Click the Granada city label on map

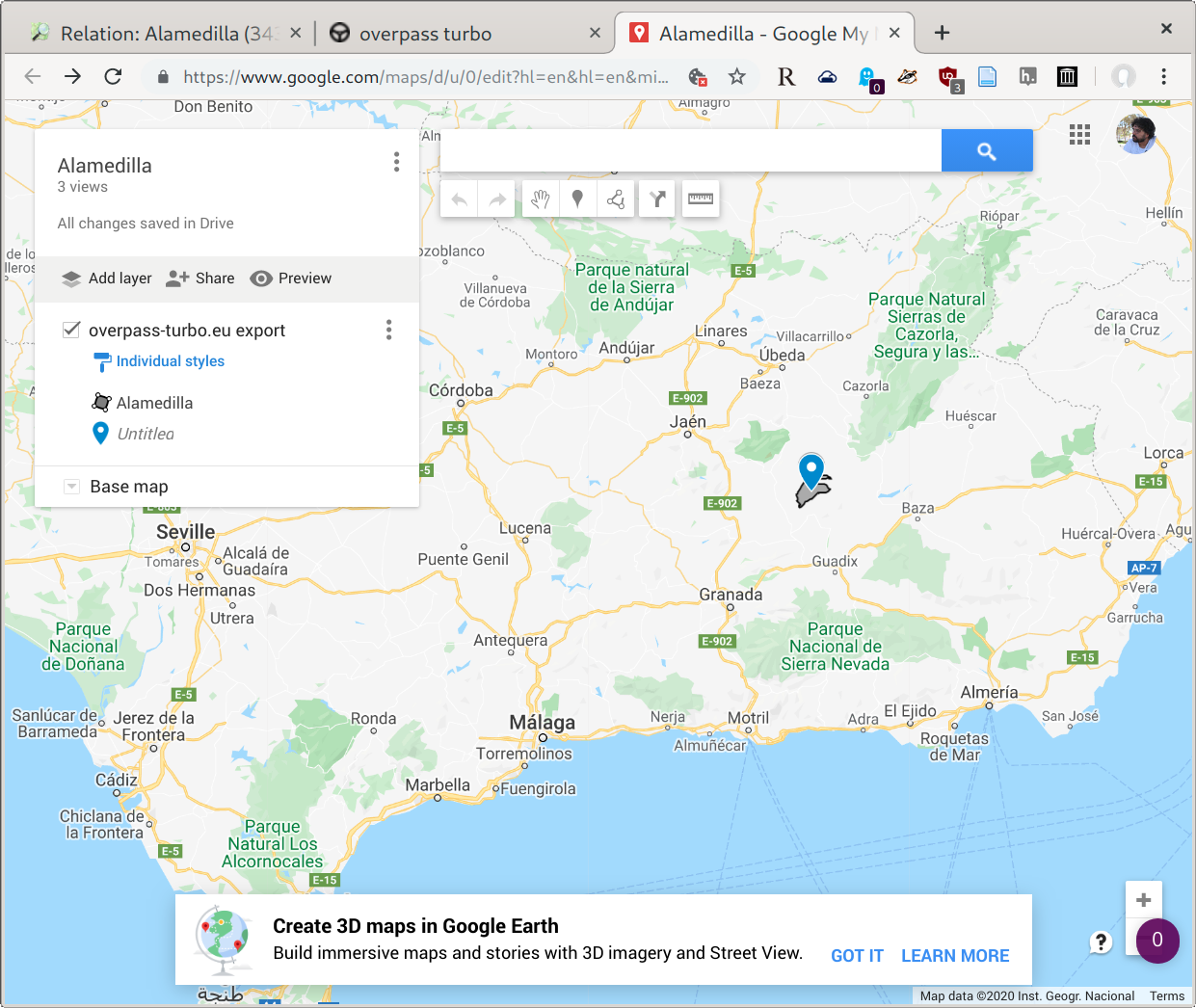[x=731, y=595]
